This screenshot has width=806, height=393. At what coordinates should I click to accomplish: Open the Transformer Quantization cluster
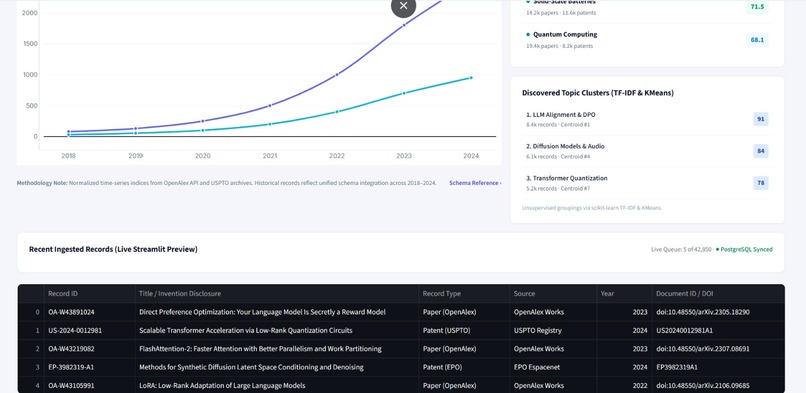tap(647, 183)
